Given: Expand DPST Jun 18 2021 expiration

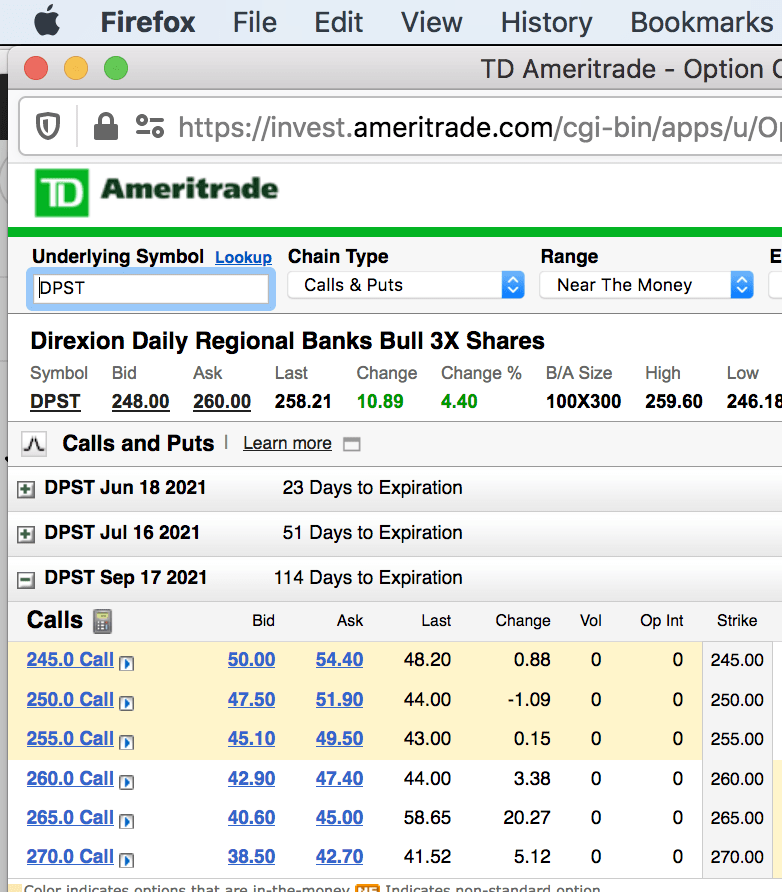Looking at the screenshot, I should click(x=26, y=489).
